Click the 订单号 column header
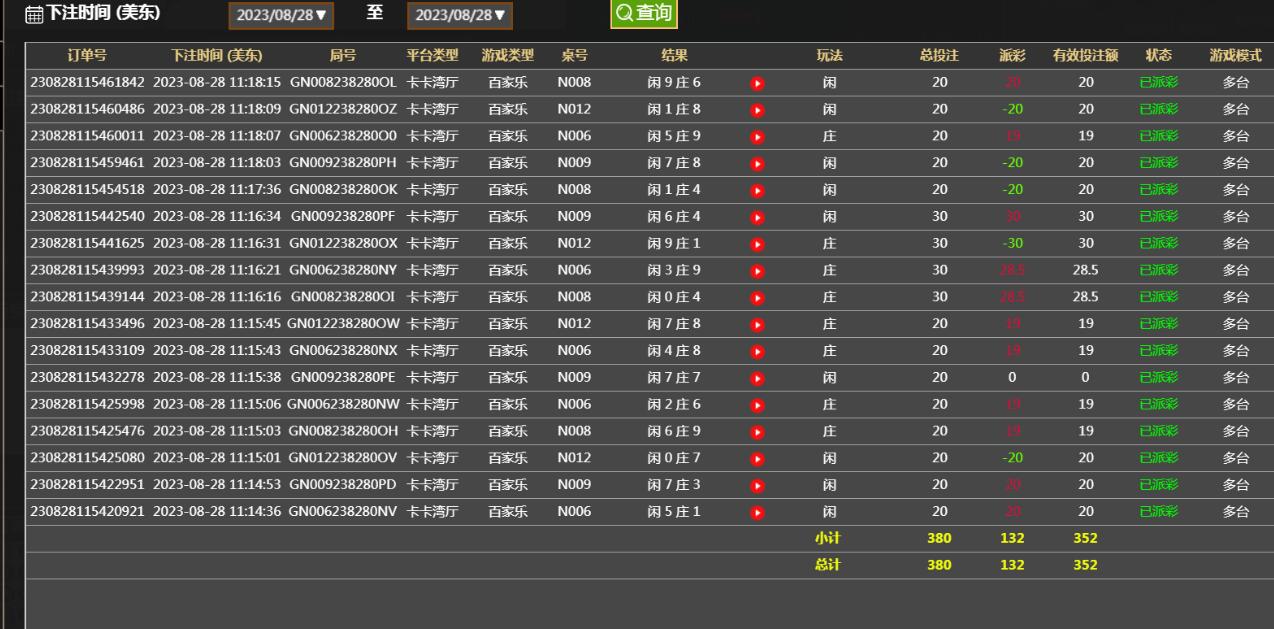Screen dimensions: 1274x629 [87, 56]
